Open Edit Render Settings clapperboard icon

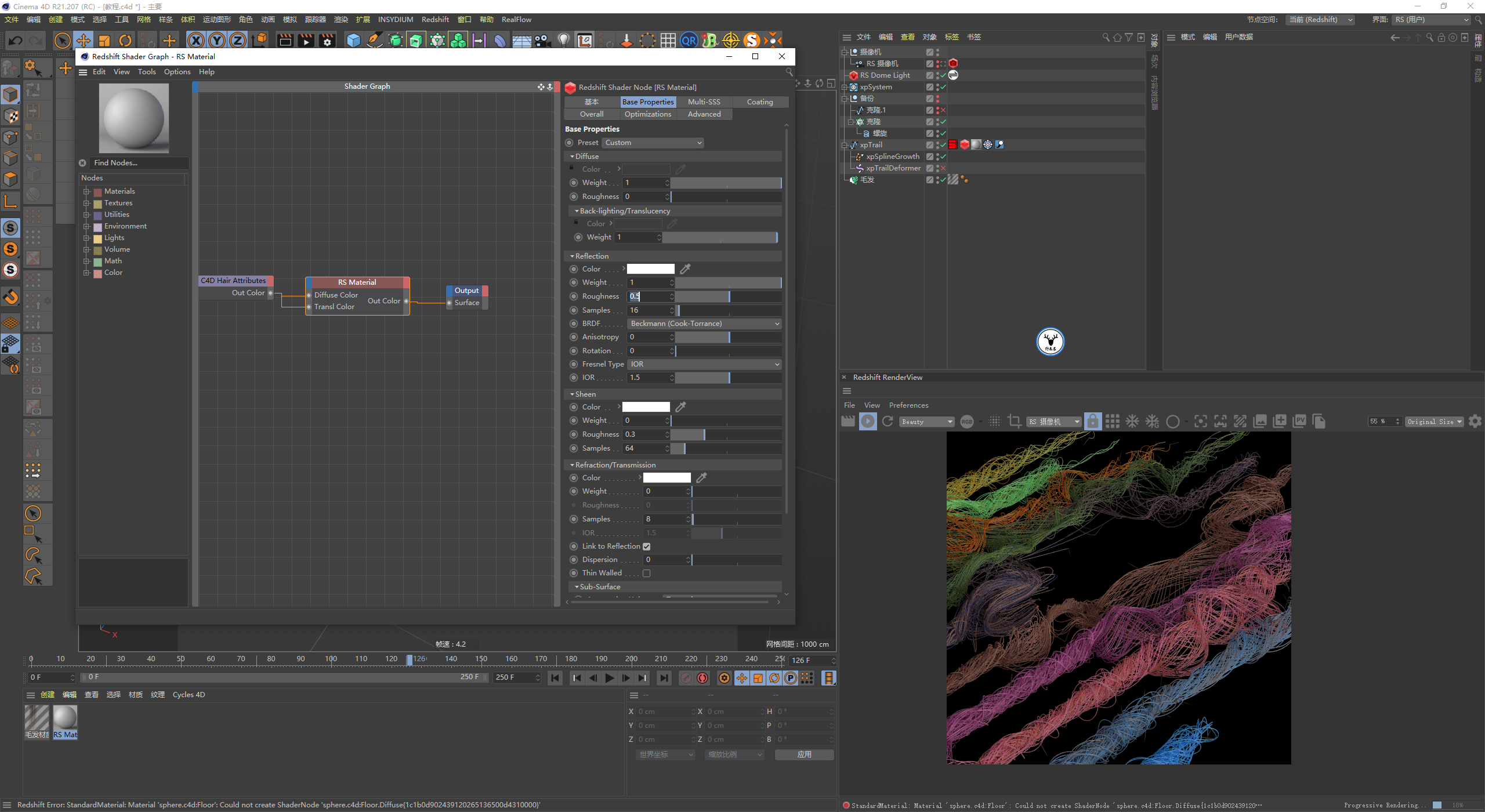tap(327, 41)
